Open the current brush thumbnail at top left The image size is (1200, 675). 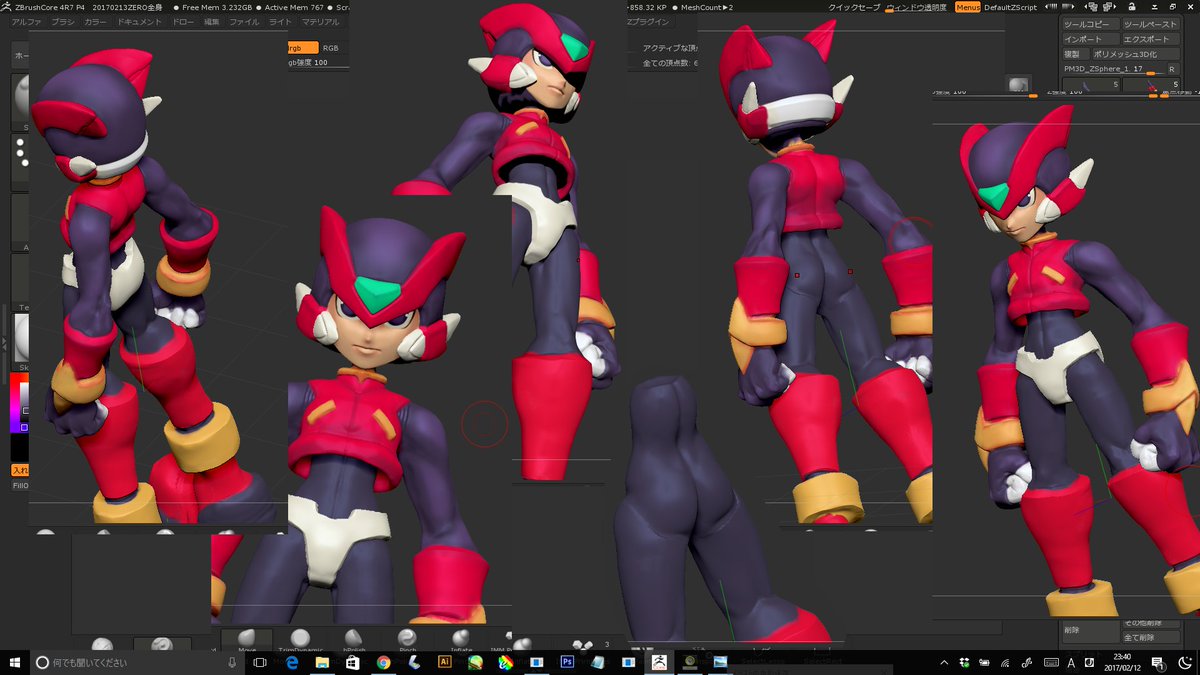(x=20, y=101)
